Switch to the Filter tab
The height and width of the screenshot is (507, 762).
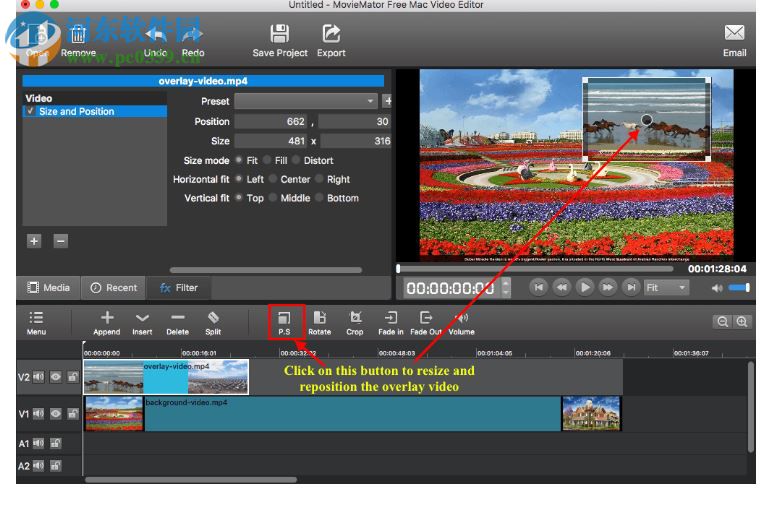pyautogui.click(x=179, y=288)
